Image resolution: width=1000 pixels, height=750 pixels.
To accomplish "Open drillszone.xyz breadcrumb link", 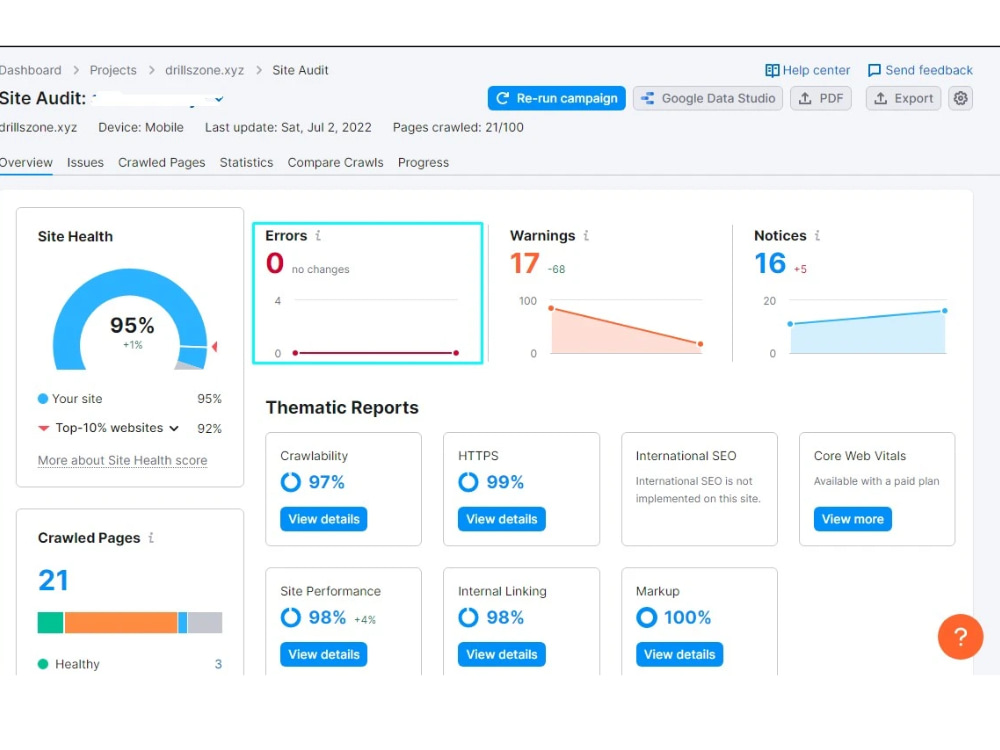I will coord(204,70).
